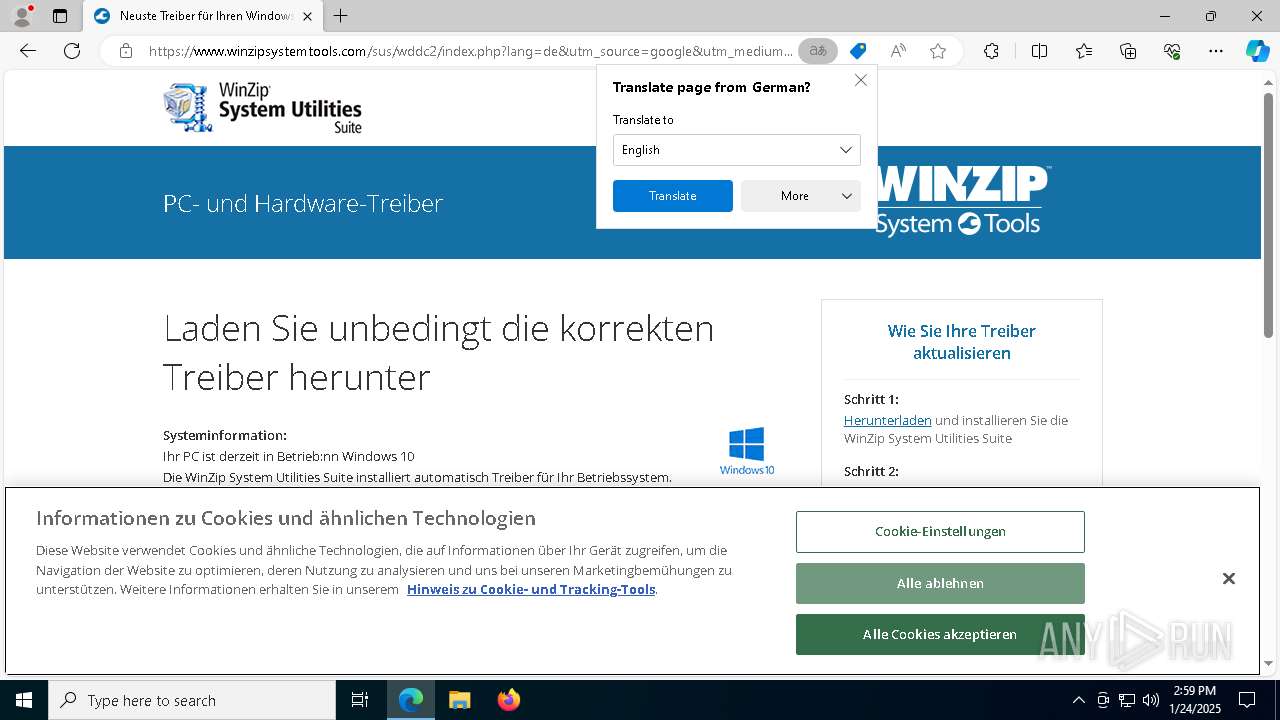Open a new browser tab
This screenshot has width=1280, height=720.
pos(341,16)
